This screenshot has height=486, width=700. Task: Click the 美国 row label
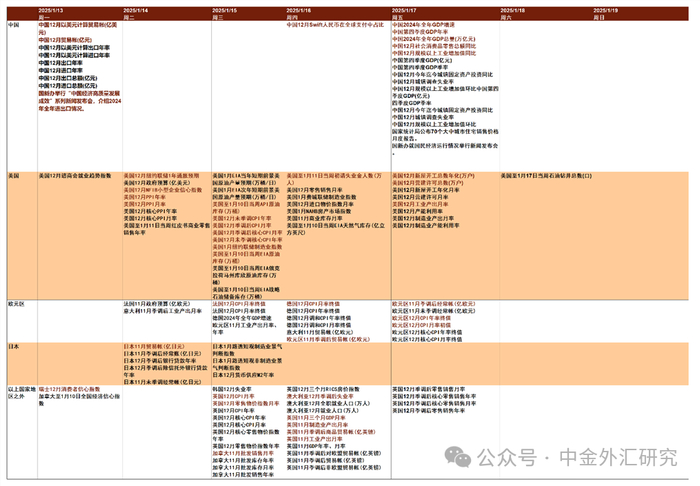pyautogui.click(x=14, y=176)
